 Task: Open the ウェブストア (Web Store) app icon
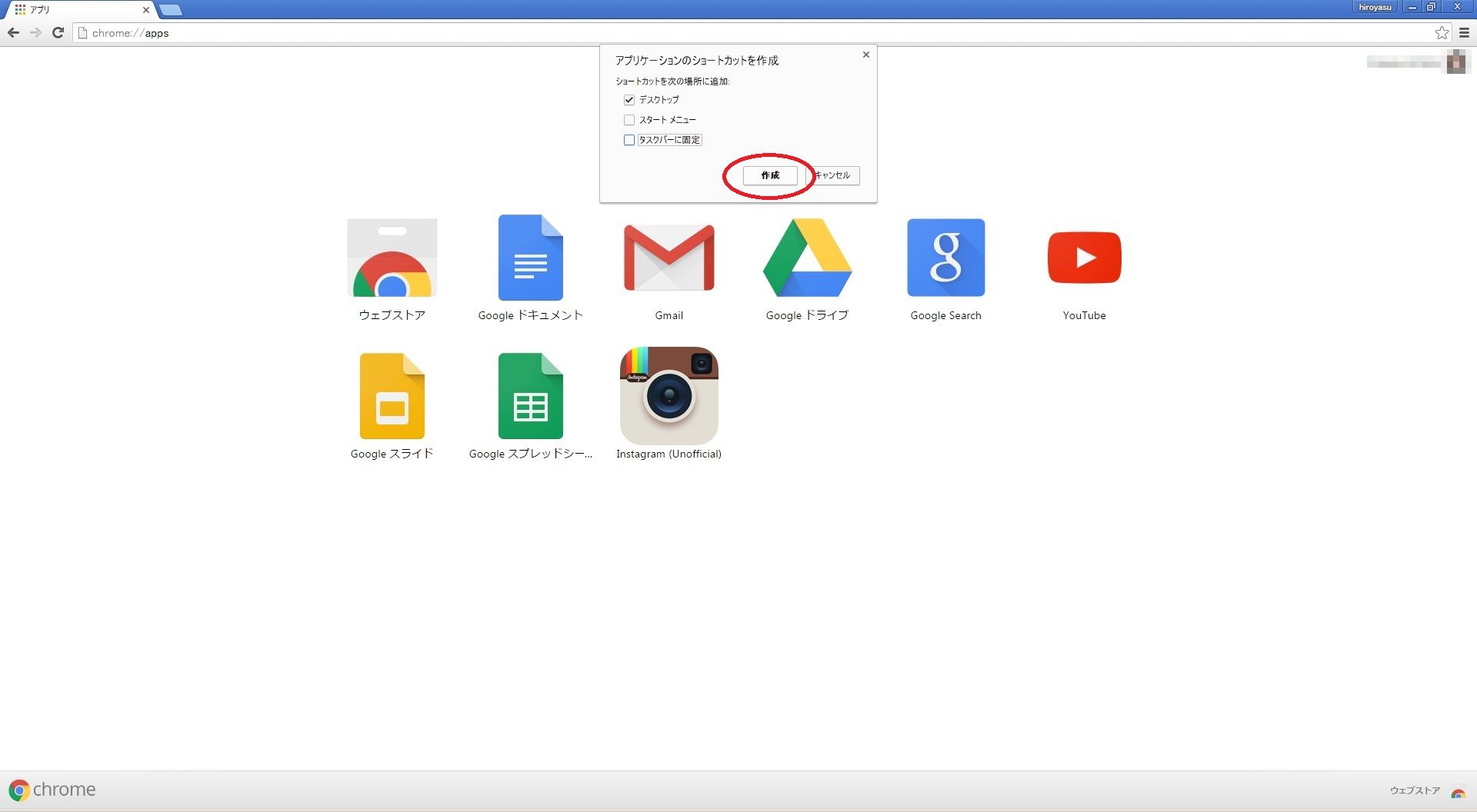pyautogui.click(x=392, y=258)
